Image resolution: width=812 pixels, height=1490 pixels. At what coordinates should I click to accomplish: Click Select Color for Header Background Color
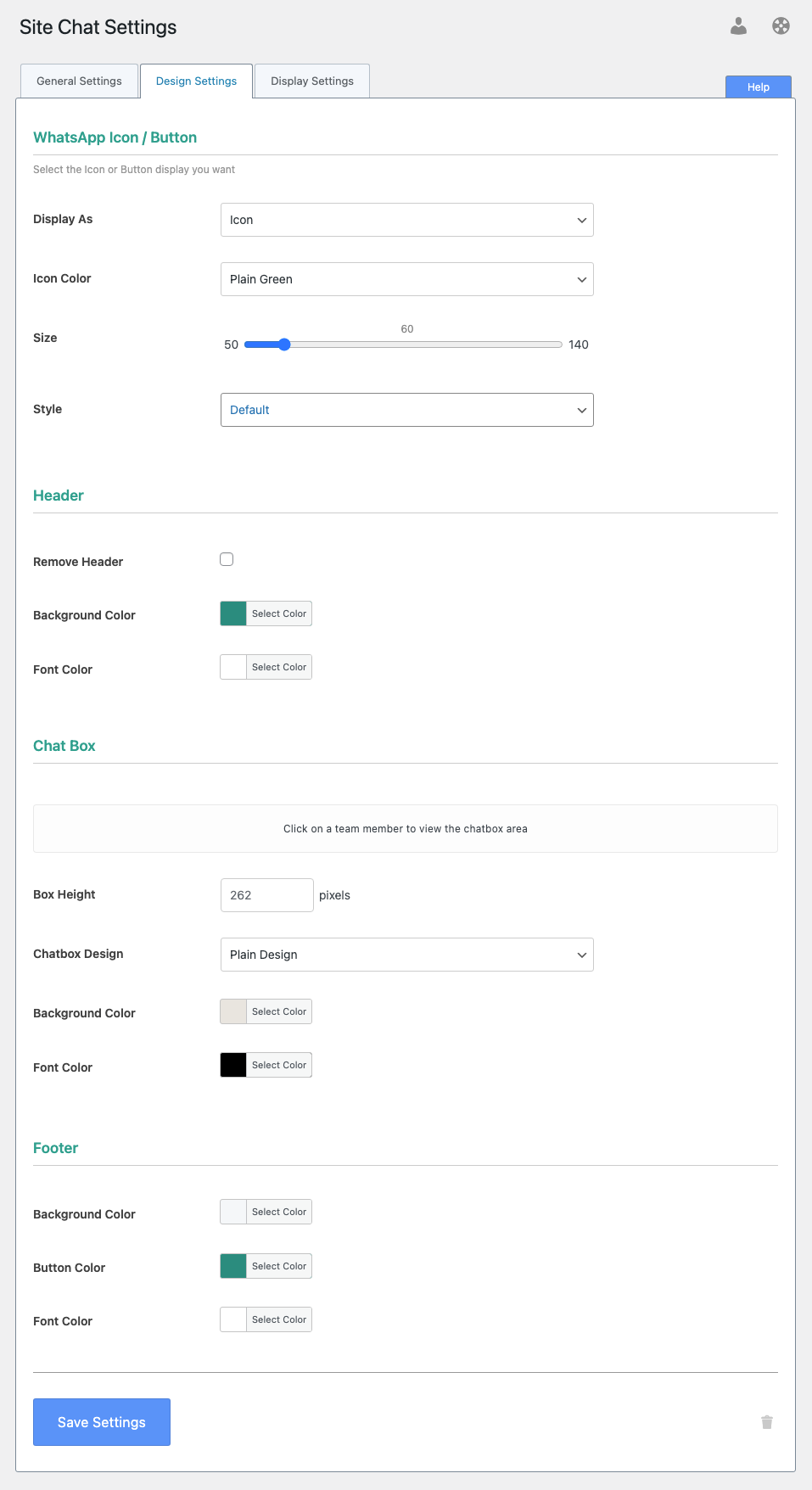(279, 613)
